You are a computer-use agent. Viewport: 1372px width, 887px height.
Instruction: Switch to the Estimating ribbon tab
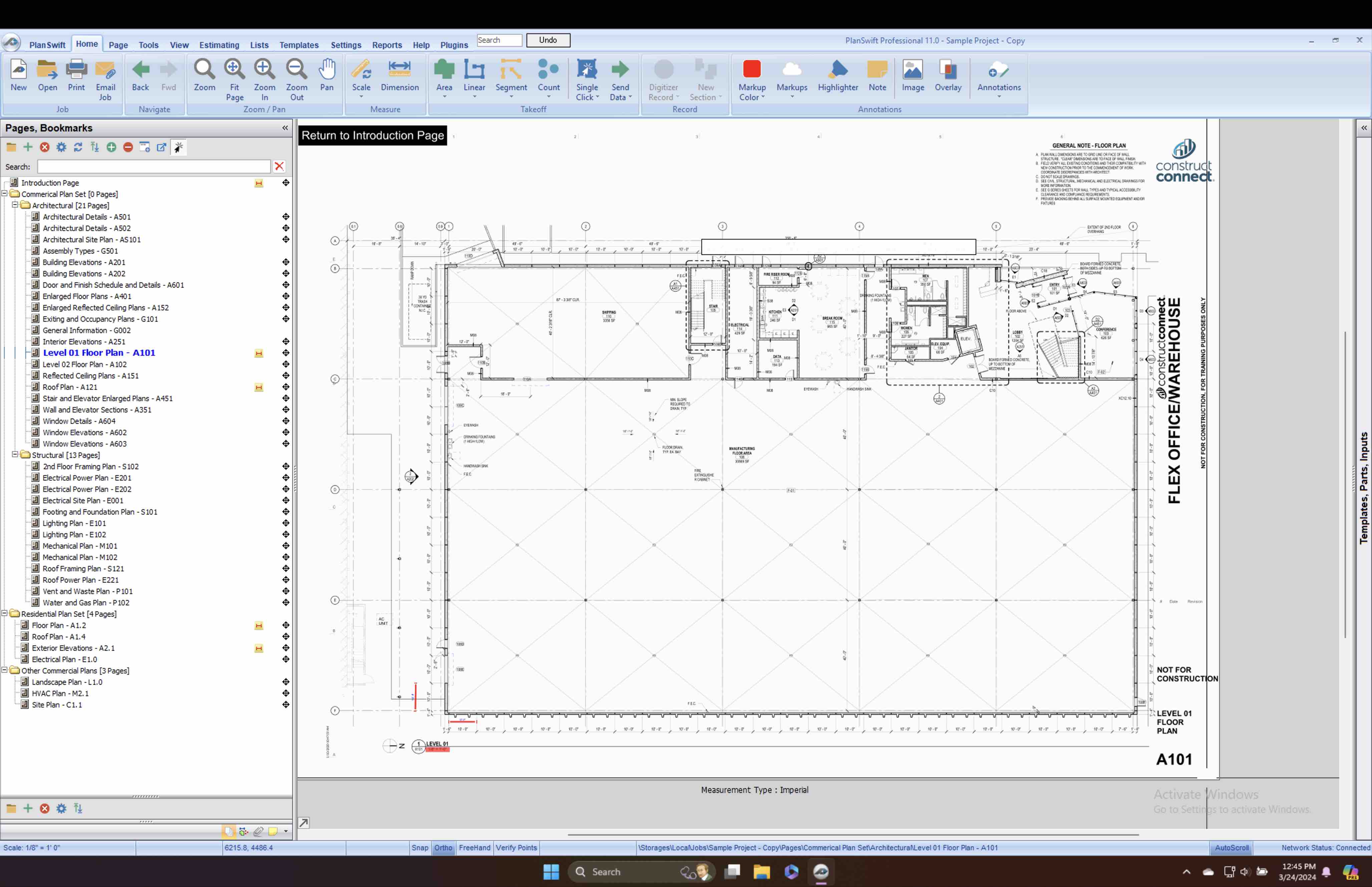219,45
